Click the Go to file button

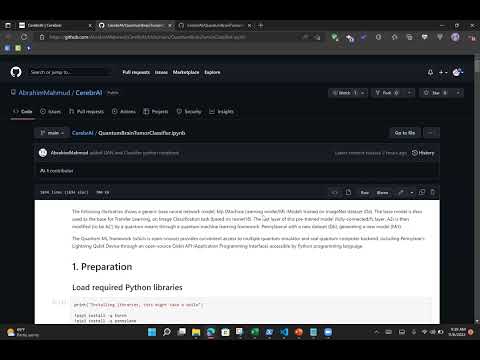pos(405,133)
